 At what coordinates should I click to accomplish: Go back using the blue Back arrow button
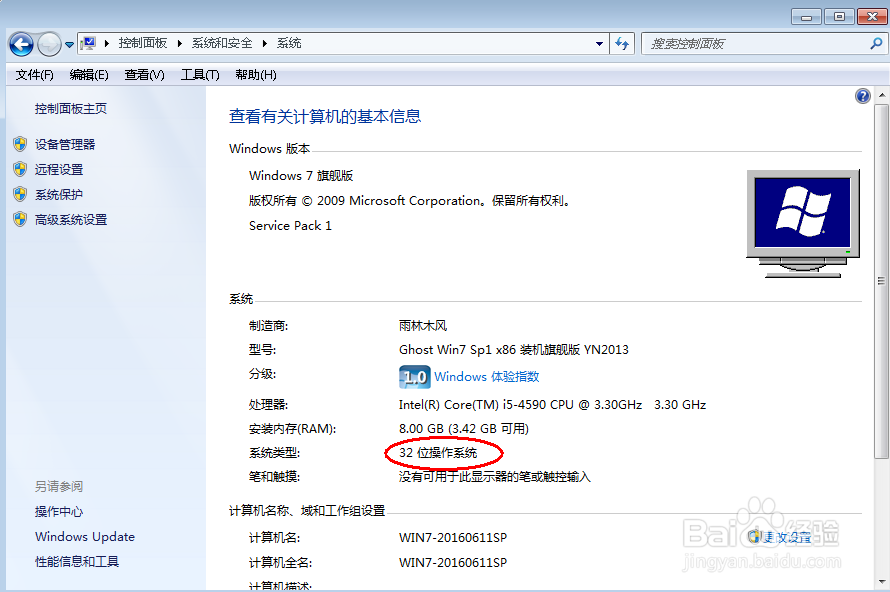[x=22, y=44]
